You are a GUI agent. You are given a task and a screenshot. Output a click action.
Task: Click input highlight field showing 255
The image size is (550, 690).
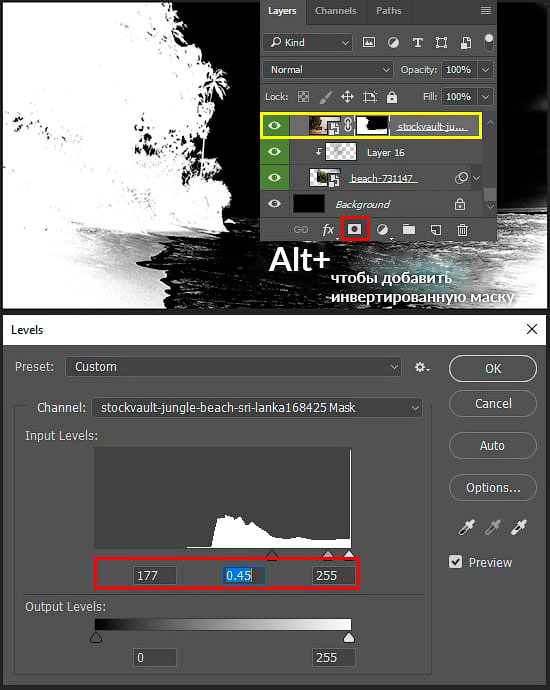point(334,575)
